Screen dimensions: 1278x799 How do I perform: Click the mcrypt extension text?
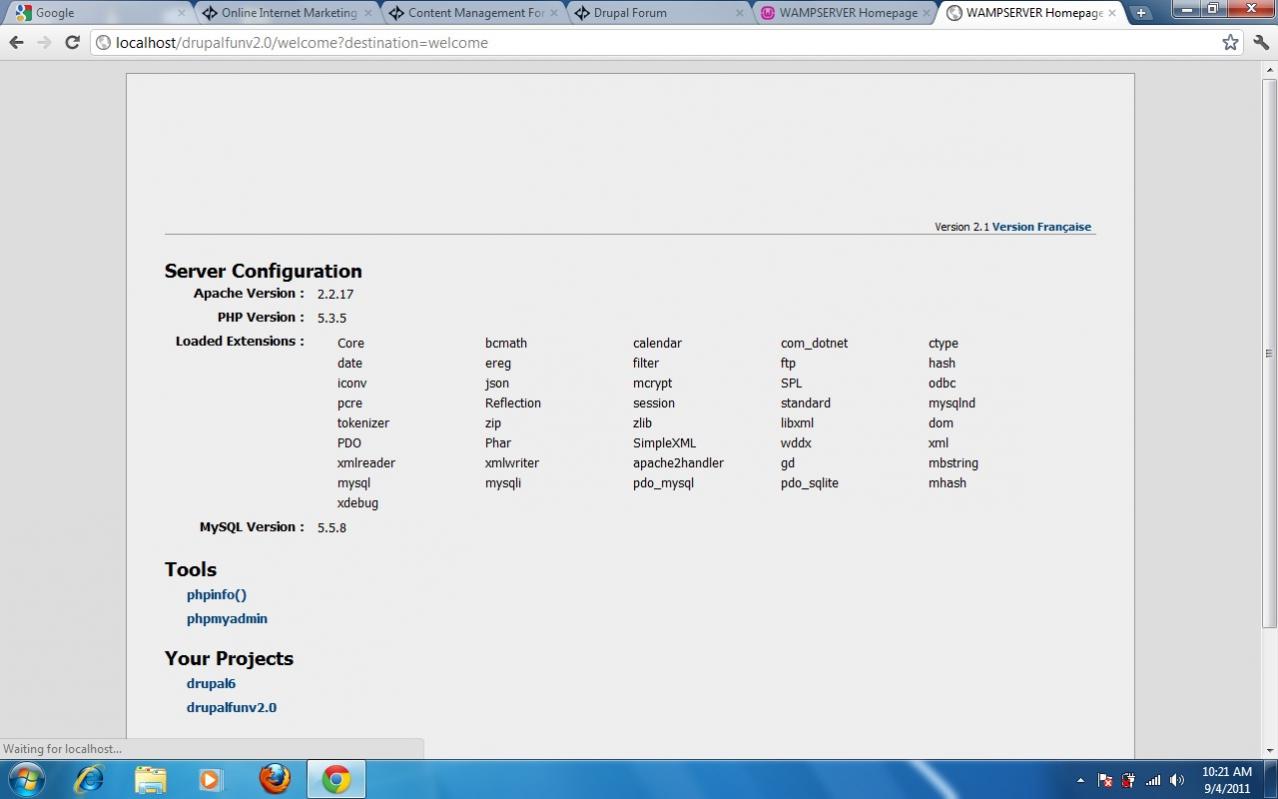click(x=652, y=383)
